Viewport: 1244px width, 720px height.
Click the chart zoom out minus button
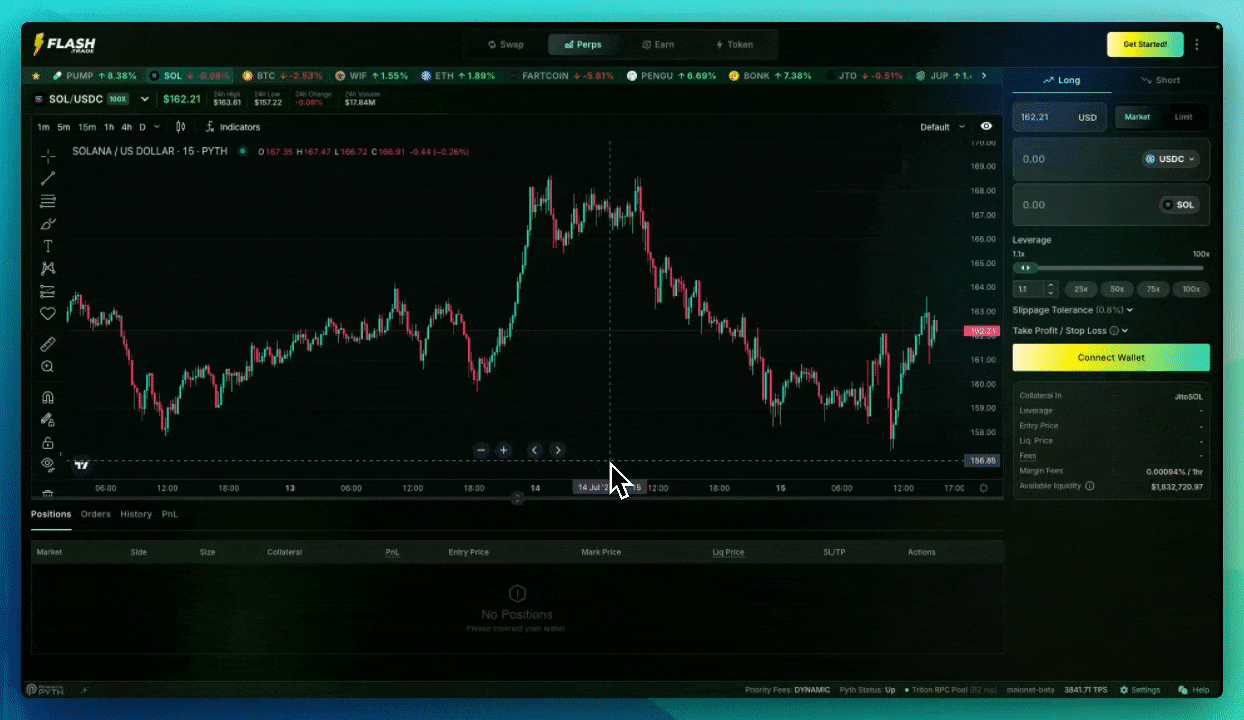coord(482,450)
